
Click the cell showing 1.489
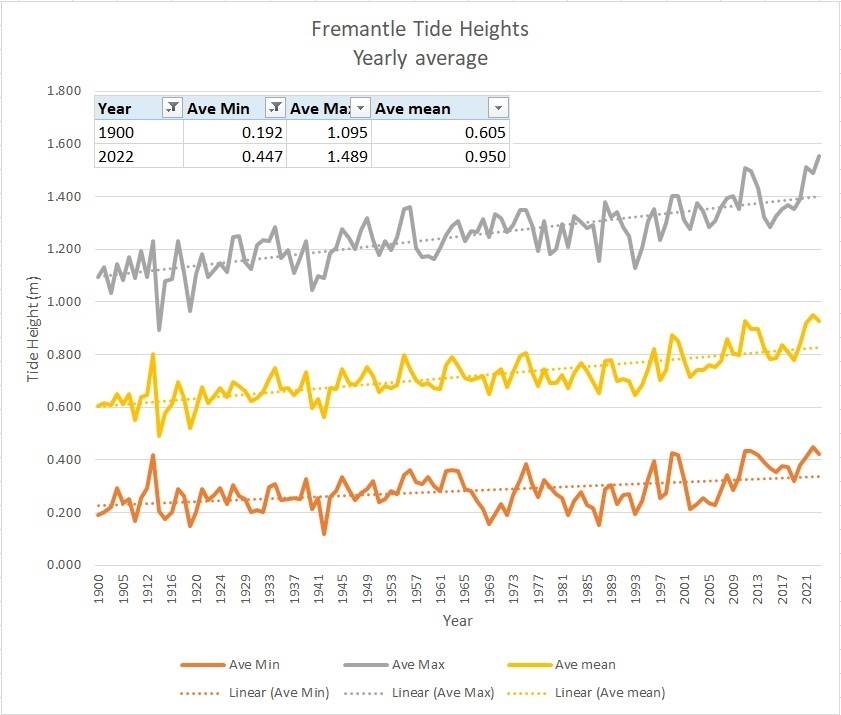[x=329, y=156]
